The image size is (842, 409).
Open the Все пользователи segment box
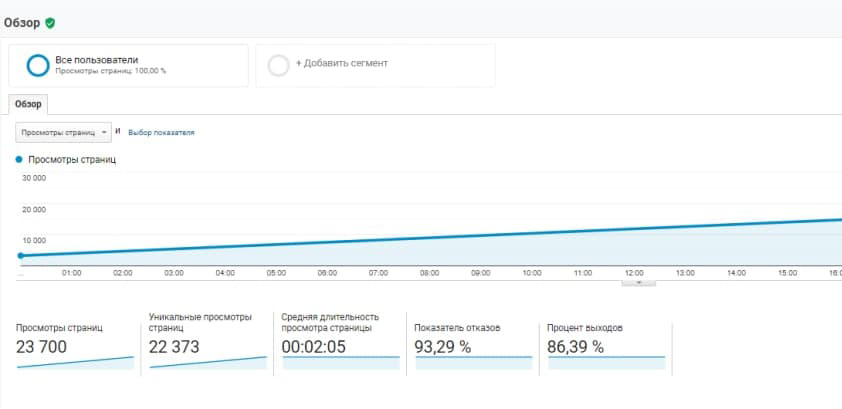click(x=128, y=65)
